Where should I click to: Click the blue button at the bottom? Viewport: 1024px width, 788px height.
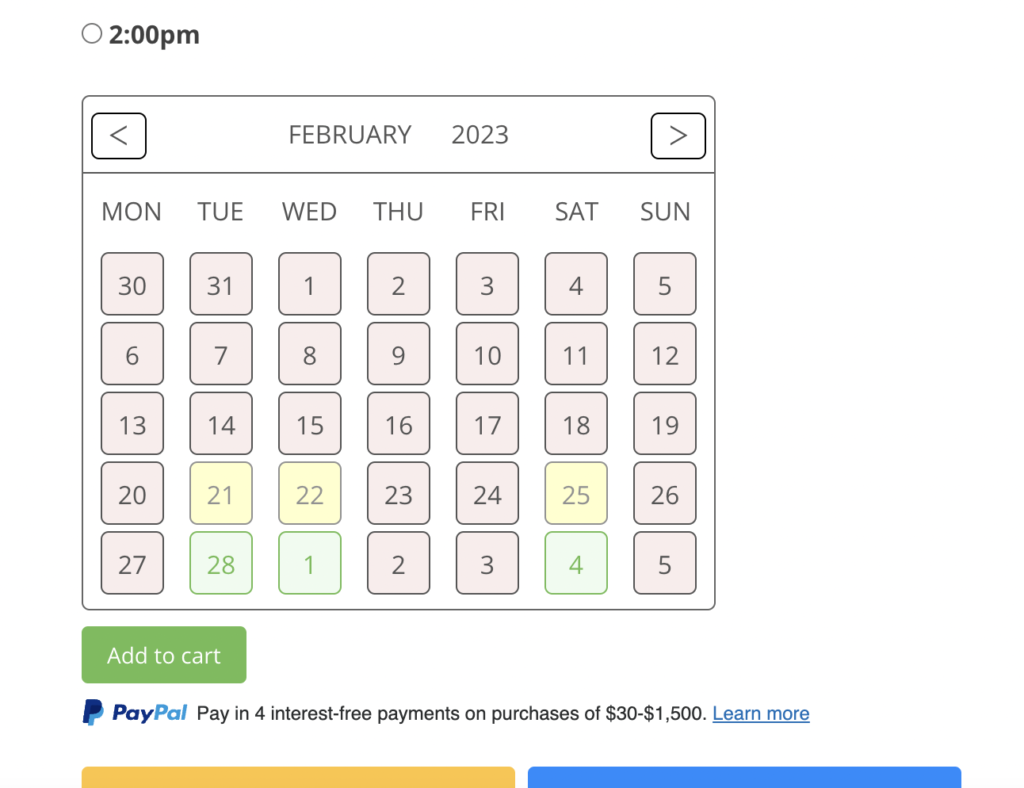pos(744,777)
